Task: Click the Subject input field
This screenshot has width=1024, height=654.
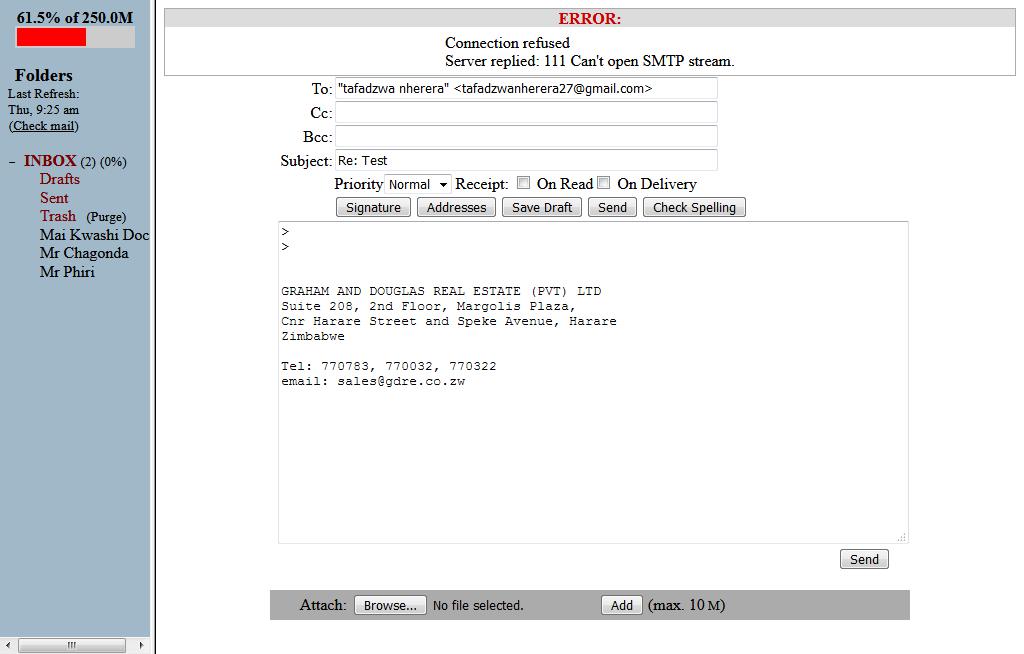Action: click(x=527, y=160)
